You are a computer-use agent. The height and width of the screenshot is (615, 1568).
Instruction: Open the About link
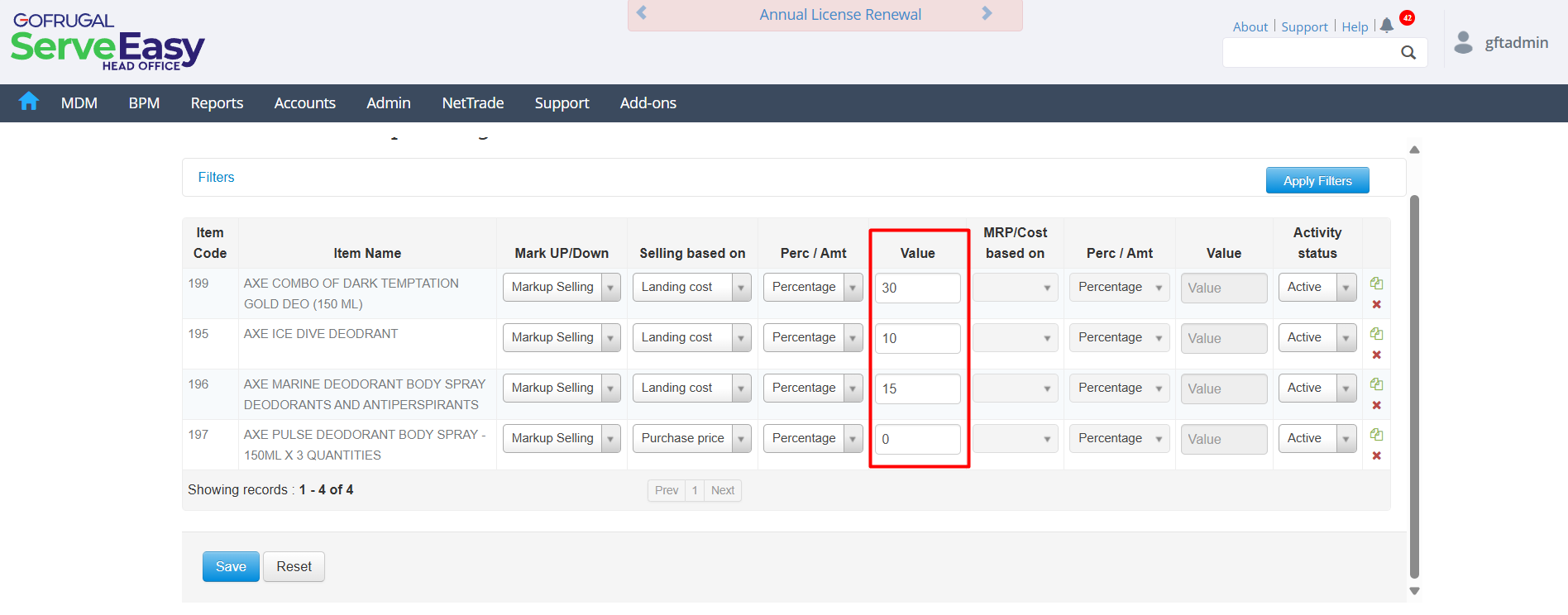1250,26
